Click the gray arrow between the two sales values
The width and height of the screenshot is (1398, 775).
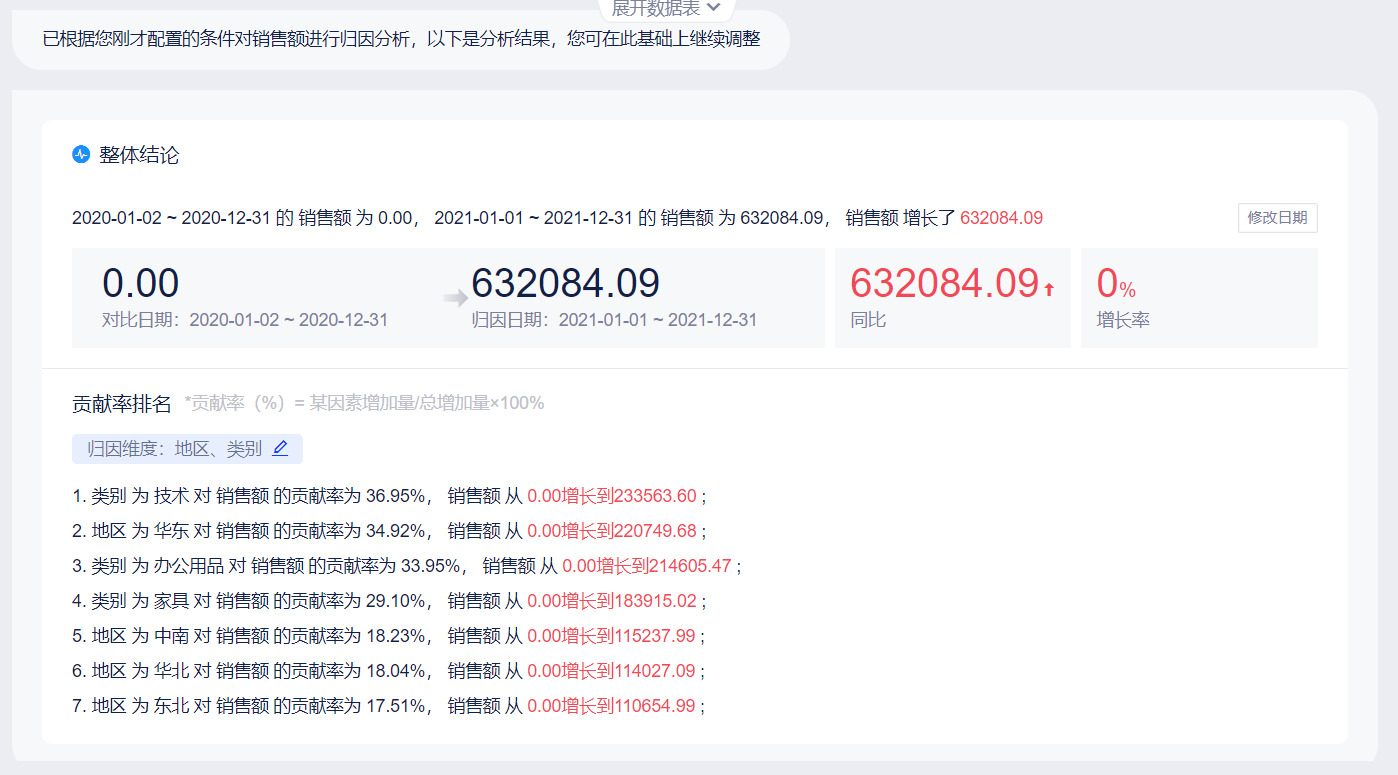456,297
